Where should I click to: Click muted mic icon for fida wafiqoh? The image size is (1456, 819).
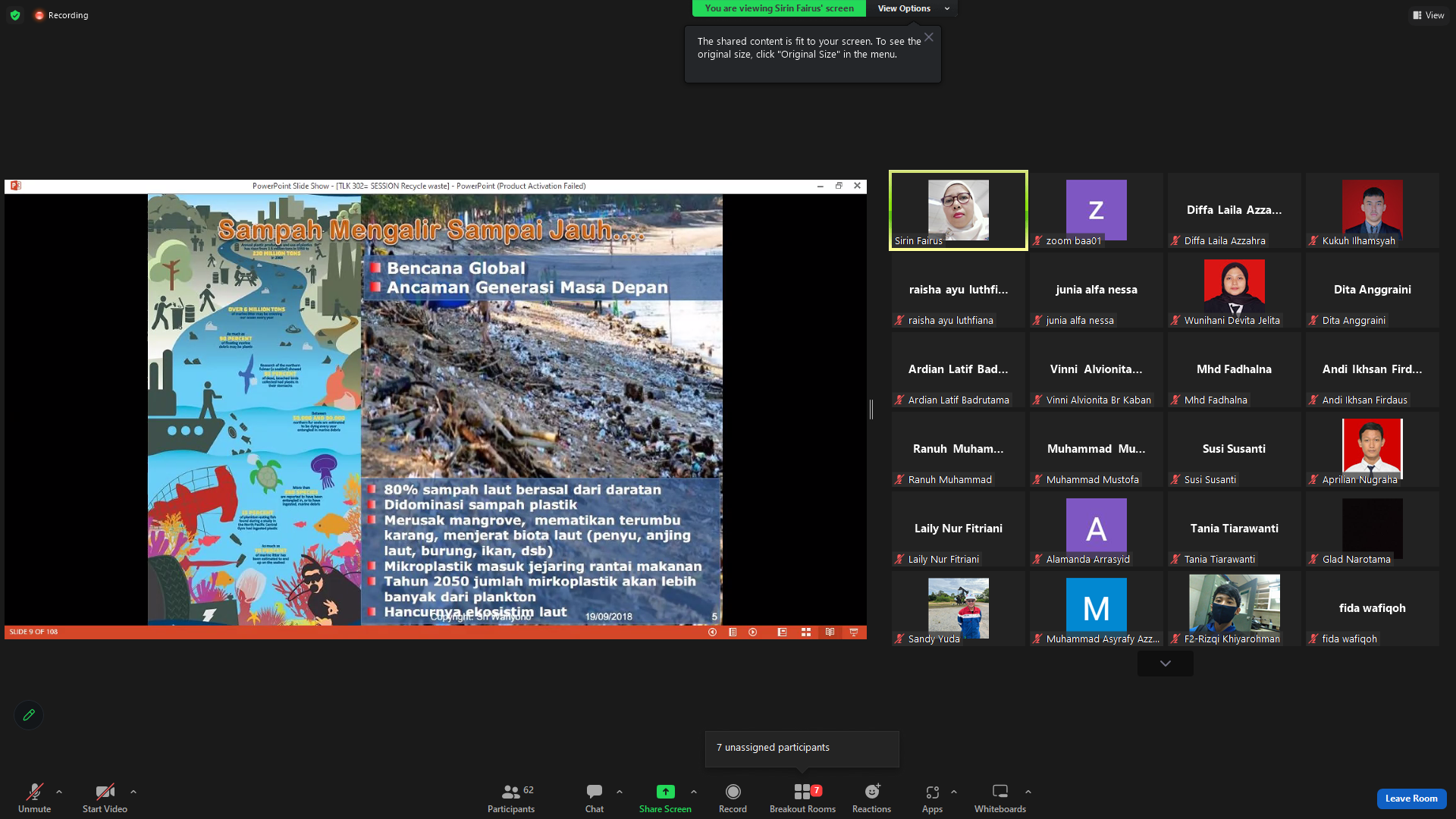tap(1313, 639)
